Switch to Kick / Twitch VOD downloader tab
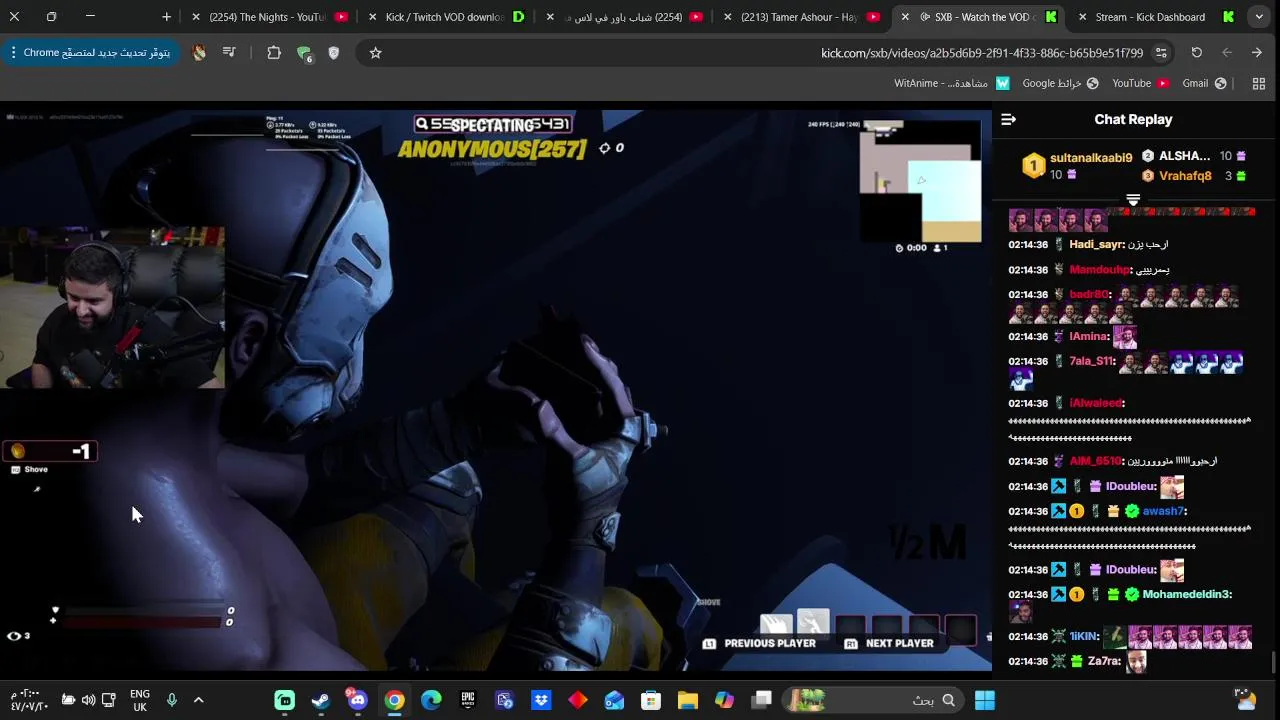Image resolution: width=1280 pixels, height=720 pixels. (x=445, y=17)
